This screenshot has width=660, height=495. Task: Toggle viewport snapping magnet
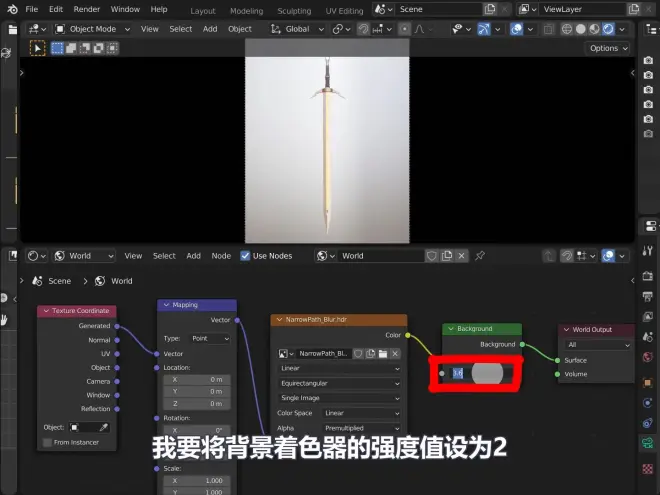tap(363, 29)
